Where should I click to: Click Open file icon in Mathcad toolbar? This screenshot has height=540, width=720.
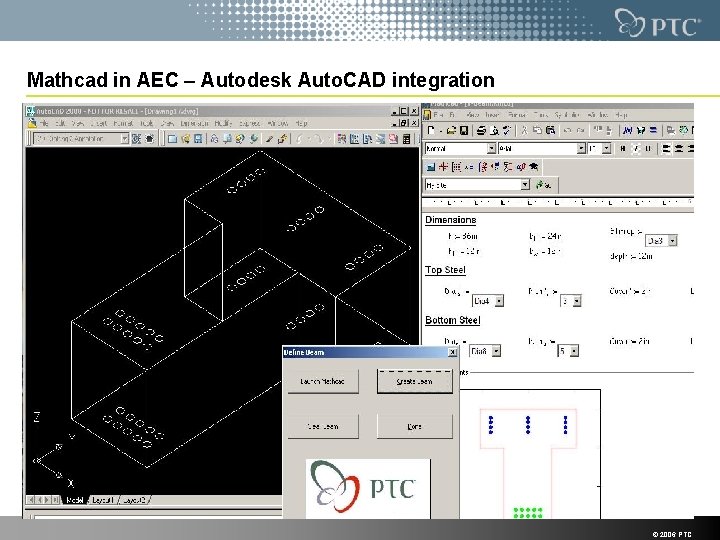pyautogui.click(x=452, y=130)
